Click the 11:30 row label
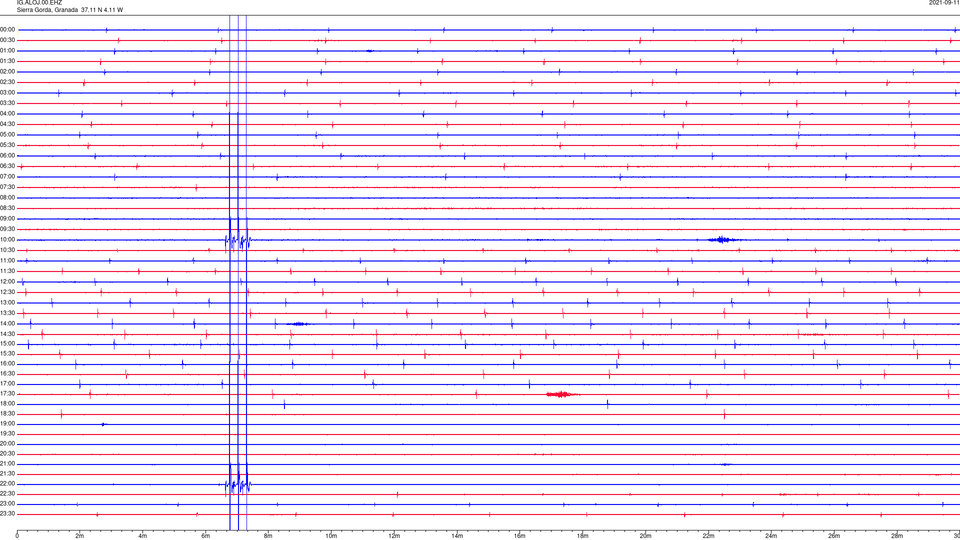 point(7,271)
